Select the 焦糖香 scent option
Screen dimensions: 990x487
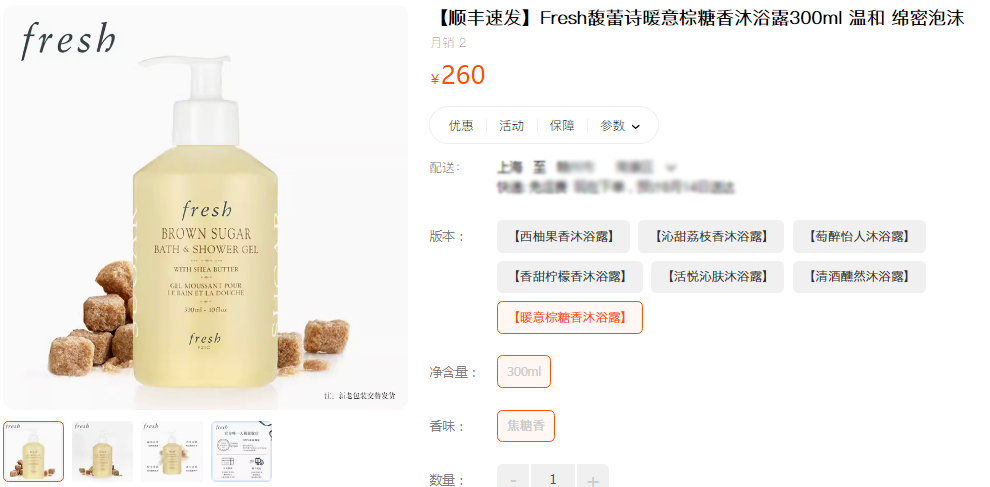tap(526, 426)
